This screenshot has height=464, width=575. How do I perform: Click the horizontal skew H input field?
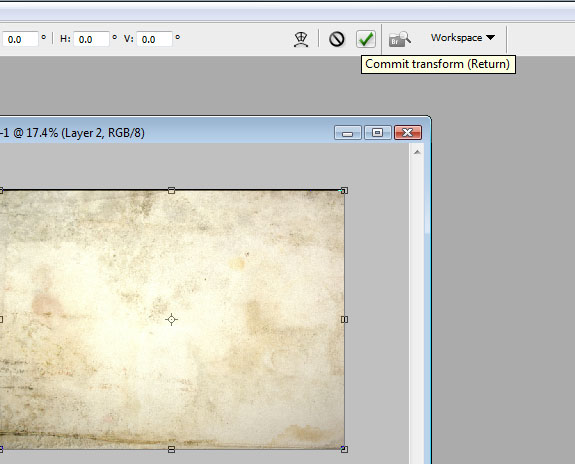tap(91, 39)
